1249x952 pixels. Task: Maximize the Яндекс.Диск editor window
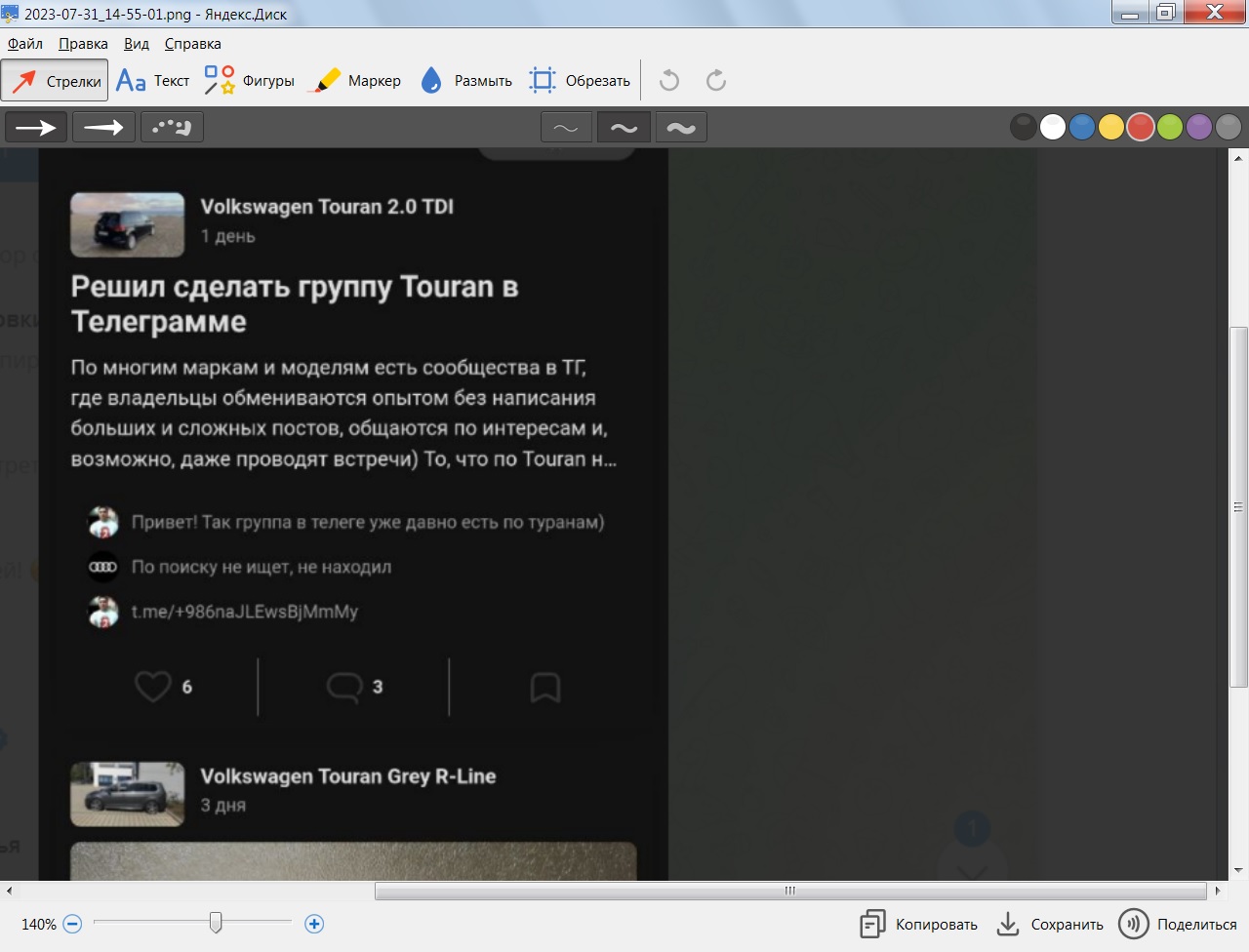click(1166, 12)
